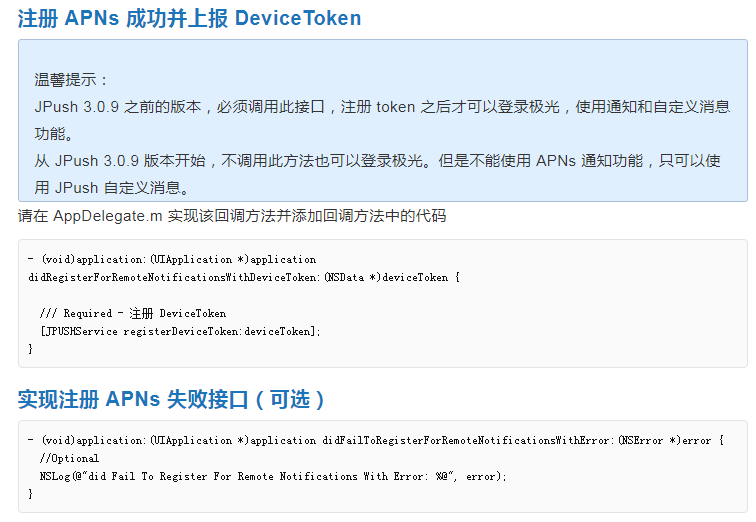
Task: Click the NSLog did Fail To Register line
Action: pyautogui.click(x=273, y=477)
